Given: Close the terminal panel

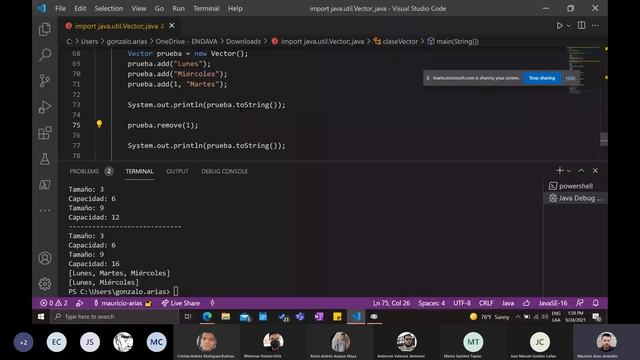Looking at the screenshot, I should click(x=596, y=171).
